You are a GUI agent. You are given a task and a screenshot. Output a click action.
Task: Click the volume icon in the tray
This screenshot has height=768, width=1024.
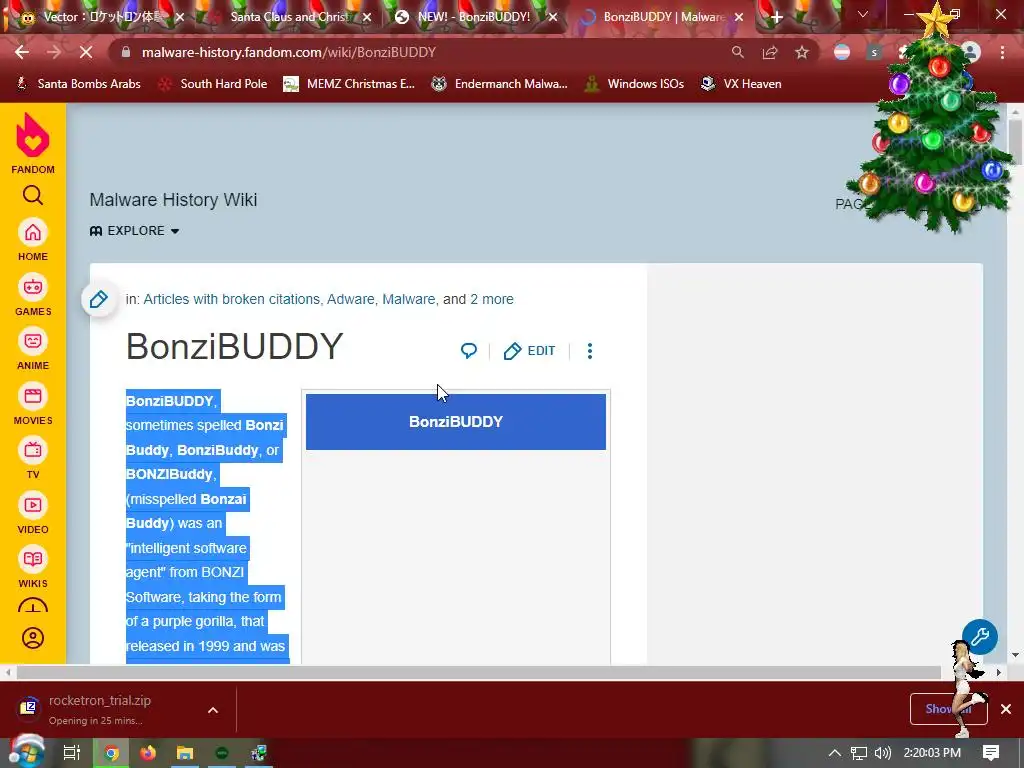click(x=882, y=753)
